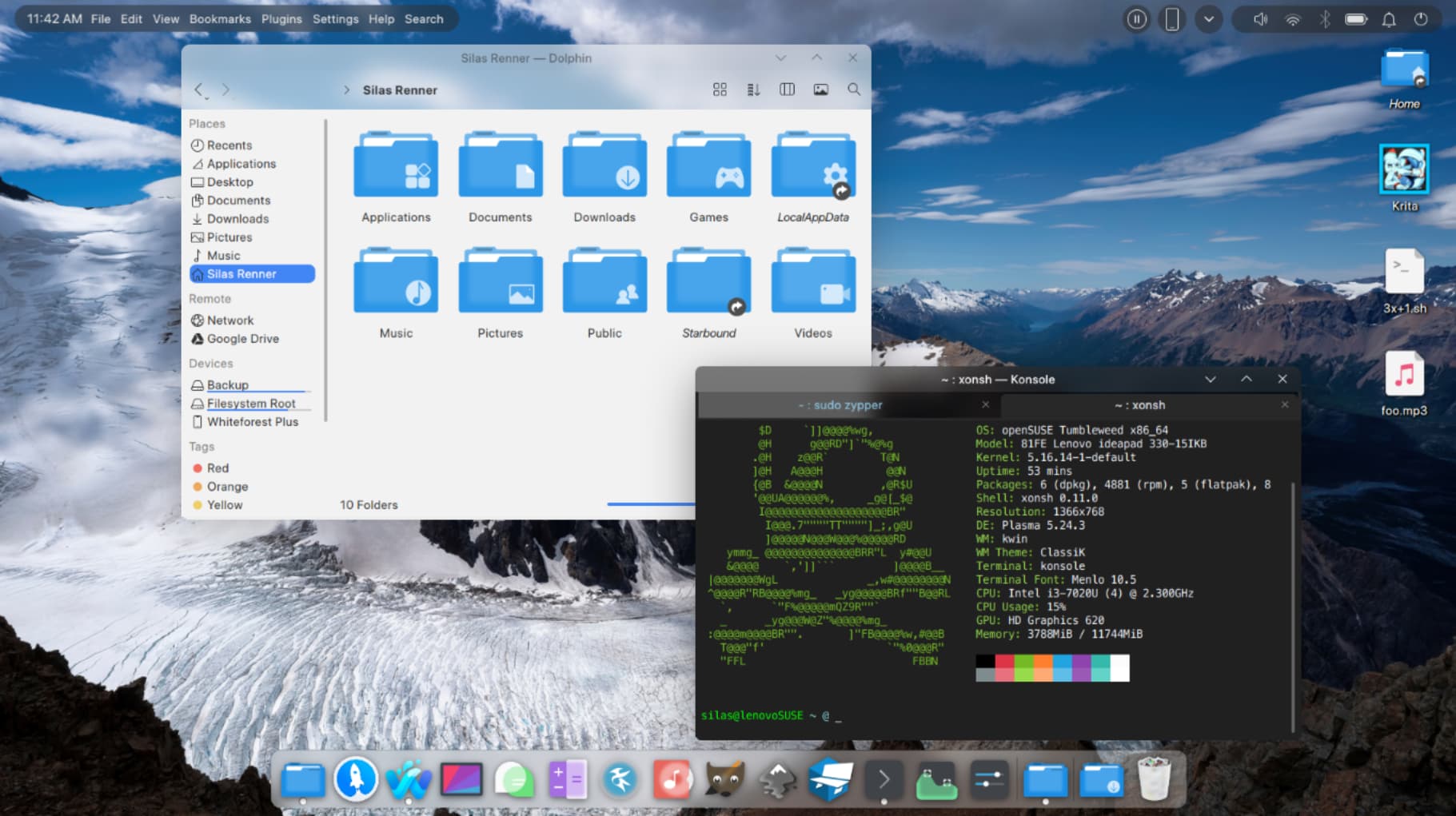Open Google Drive in sidebar

(x=252, y=338)
